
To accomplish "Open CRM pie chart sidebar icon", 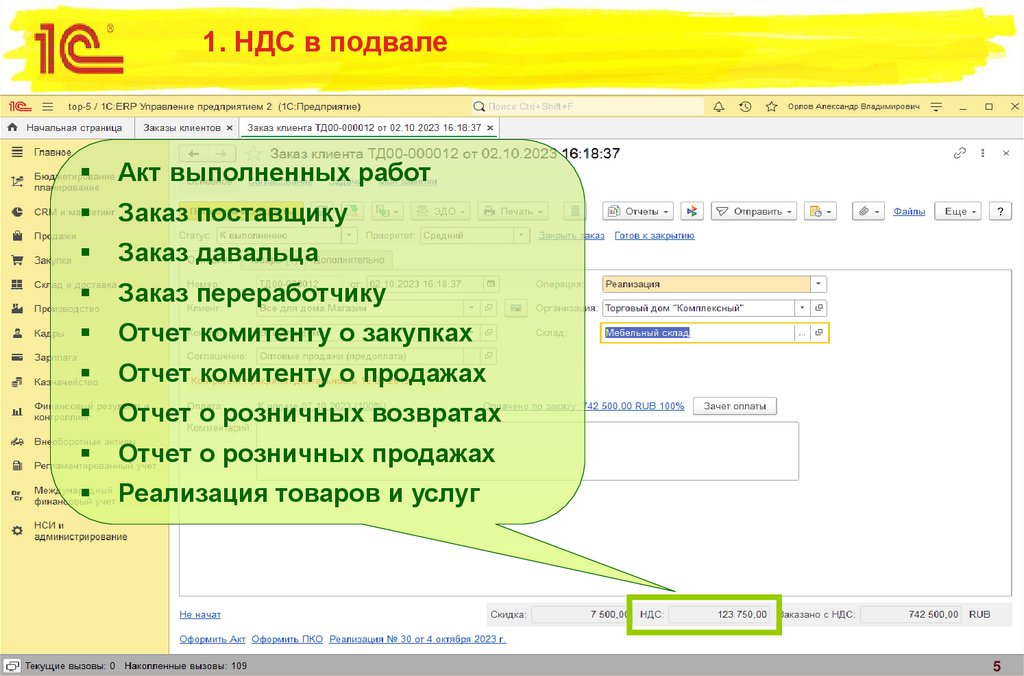I will click(x=18, y=212).
